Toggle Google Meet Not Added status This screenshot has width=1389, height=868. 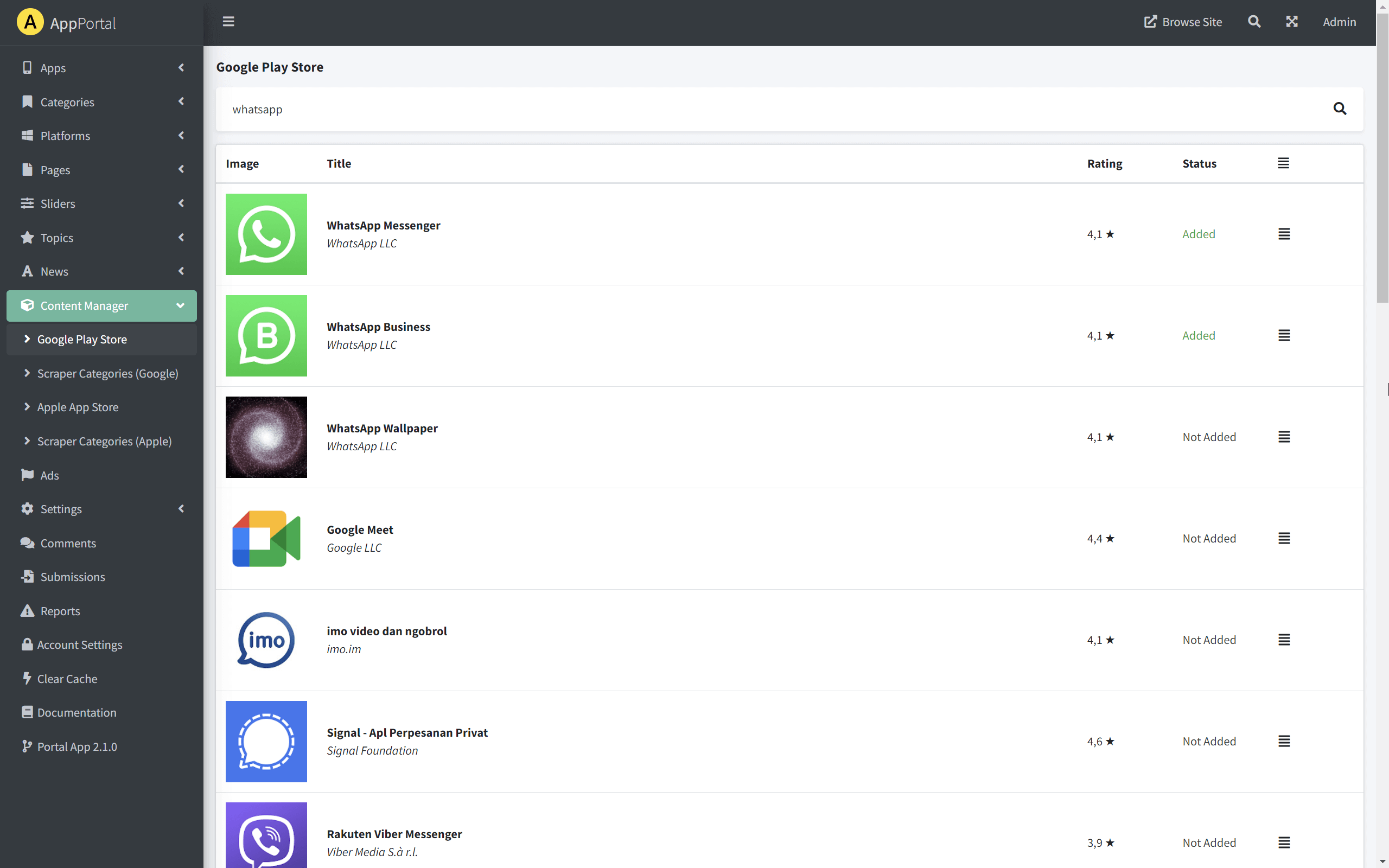click(x=1209, y=538)
